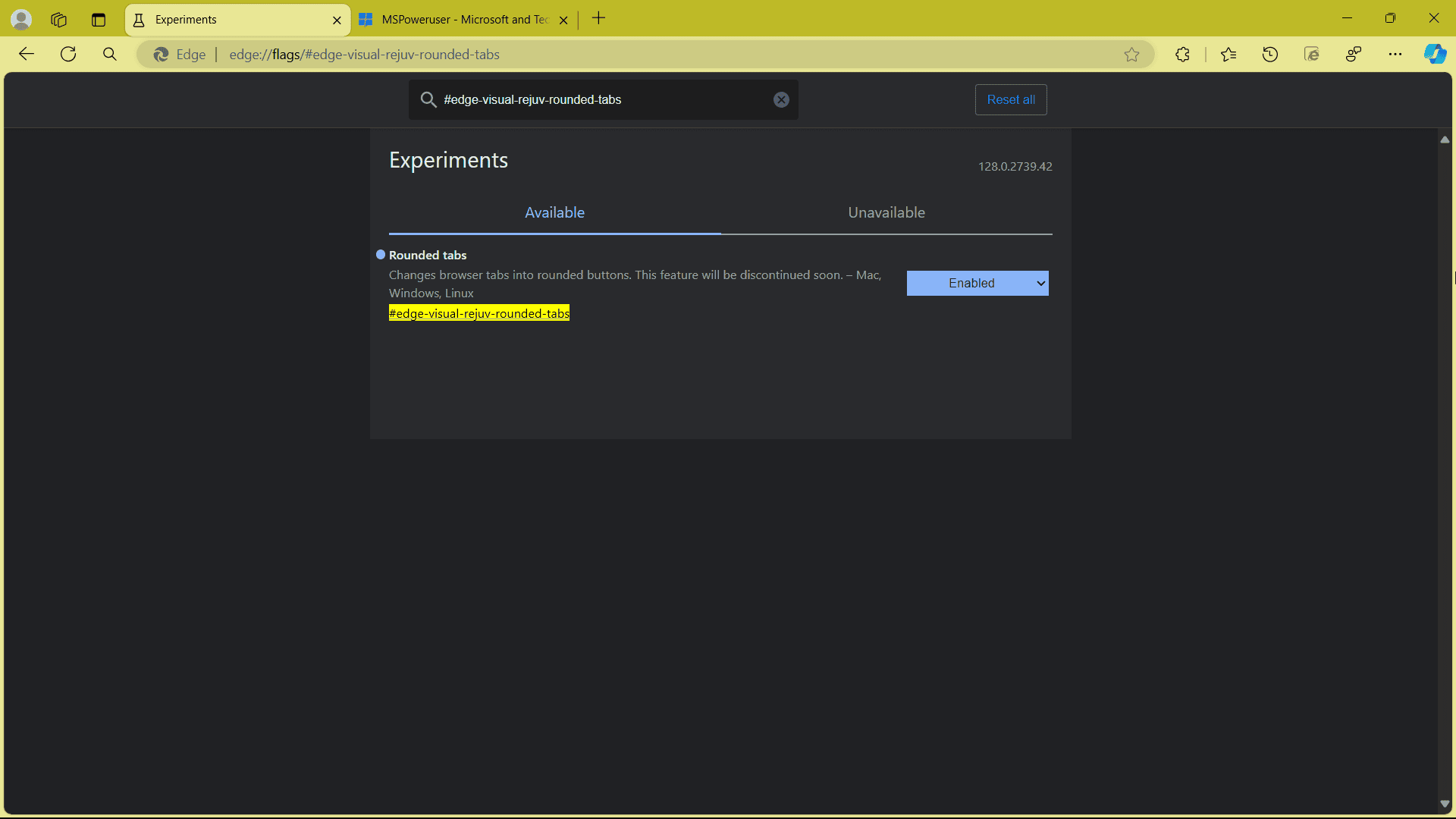Add this page to favorites star
The width and height of the screenshot is (1456, 819).
pos(1131,55)
